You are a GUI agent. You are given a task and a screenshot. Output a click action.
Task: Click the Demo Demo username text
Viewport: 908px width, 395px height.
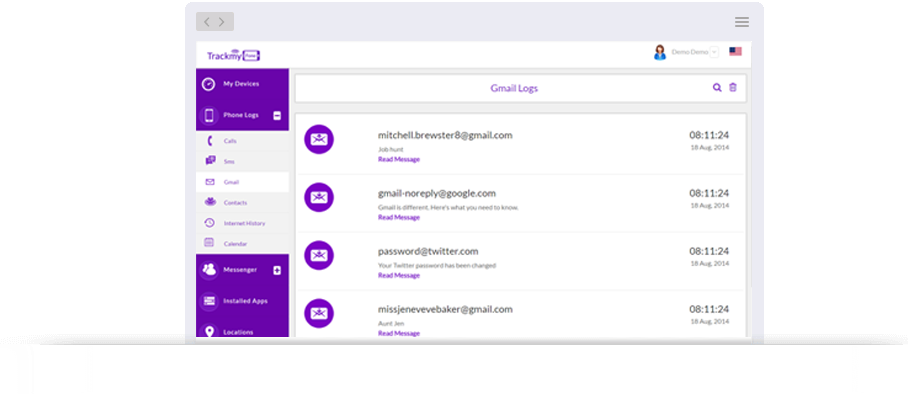pyautogui.click(x=690, y=52)
